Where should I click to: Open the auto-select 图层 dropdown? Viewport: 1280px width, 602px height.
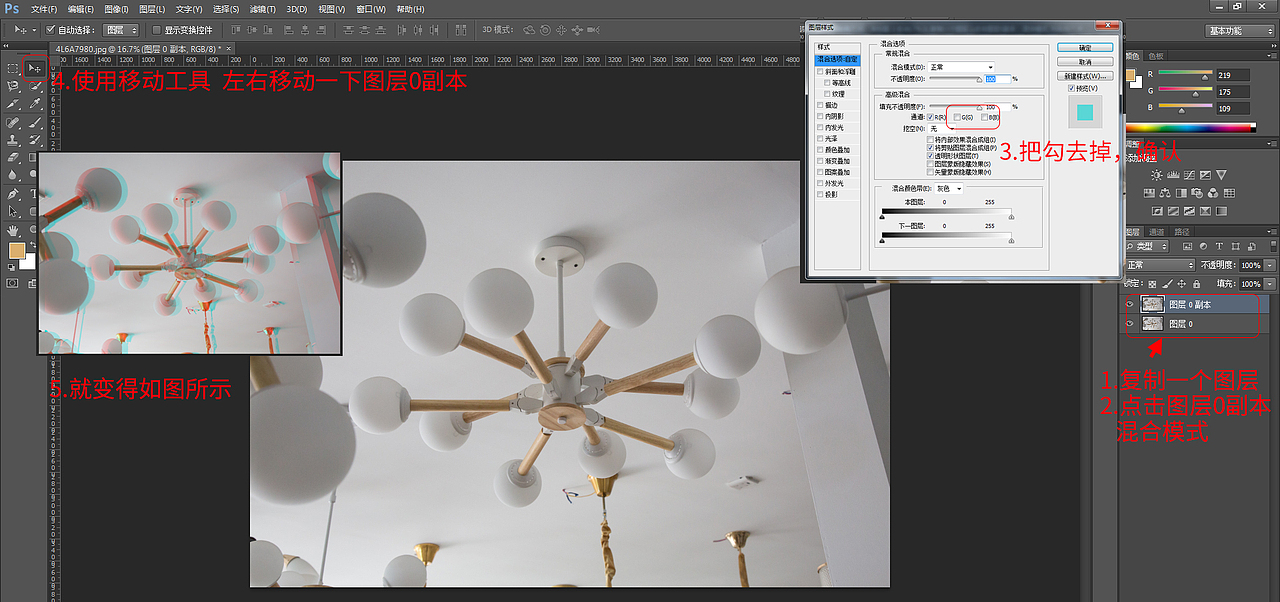coord(121,30)
